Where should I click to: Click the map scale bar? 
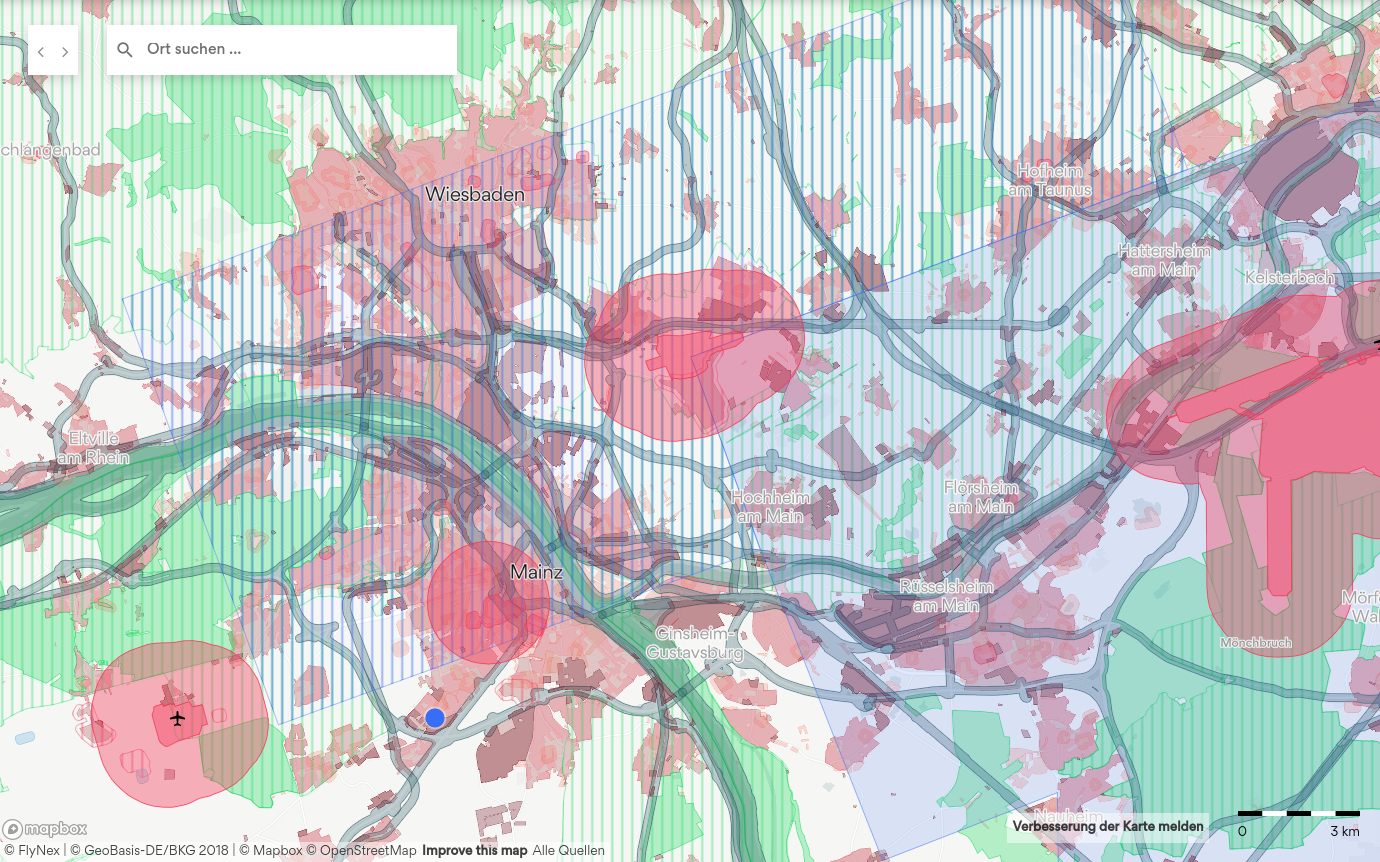coord(1298,815)
